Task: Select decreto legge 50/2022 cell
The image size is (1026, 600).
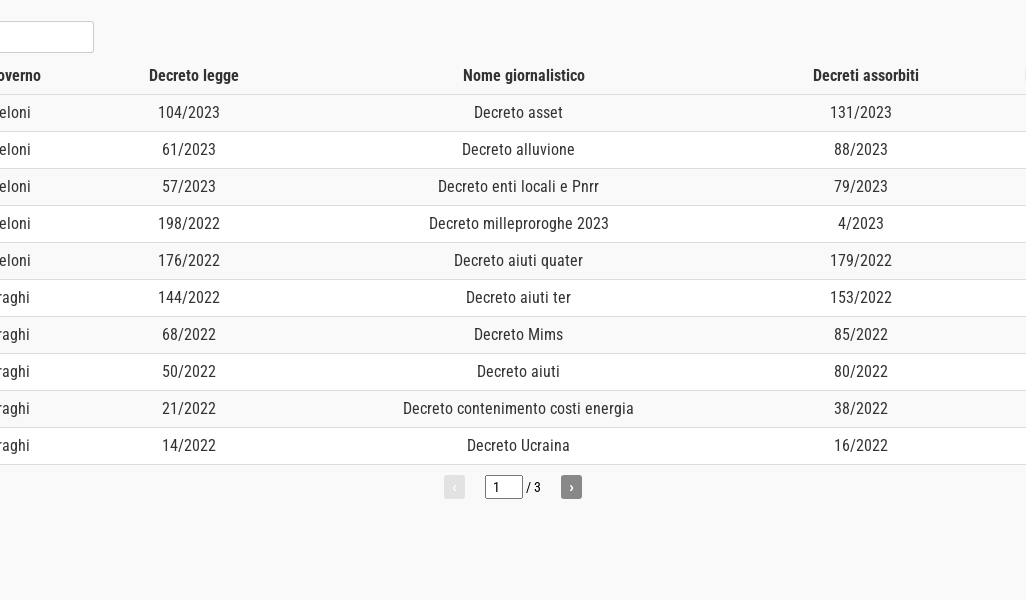Action: click(189, 372)
